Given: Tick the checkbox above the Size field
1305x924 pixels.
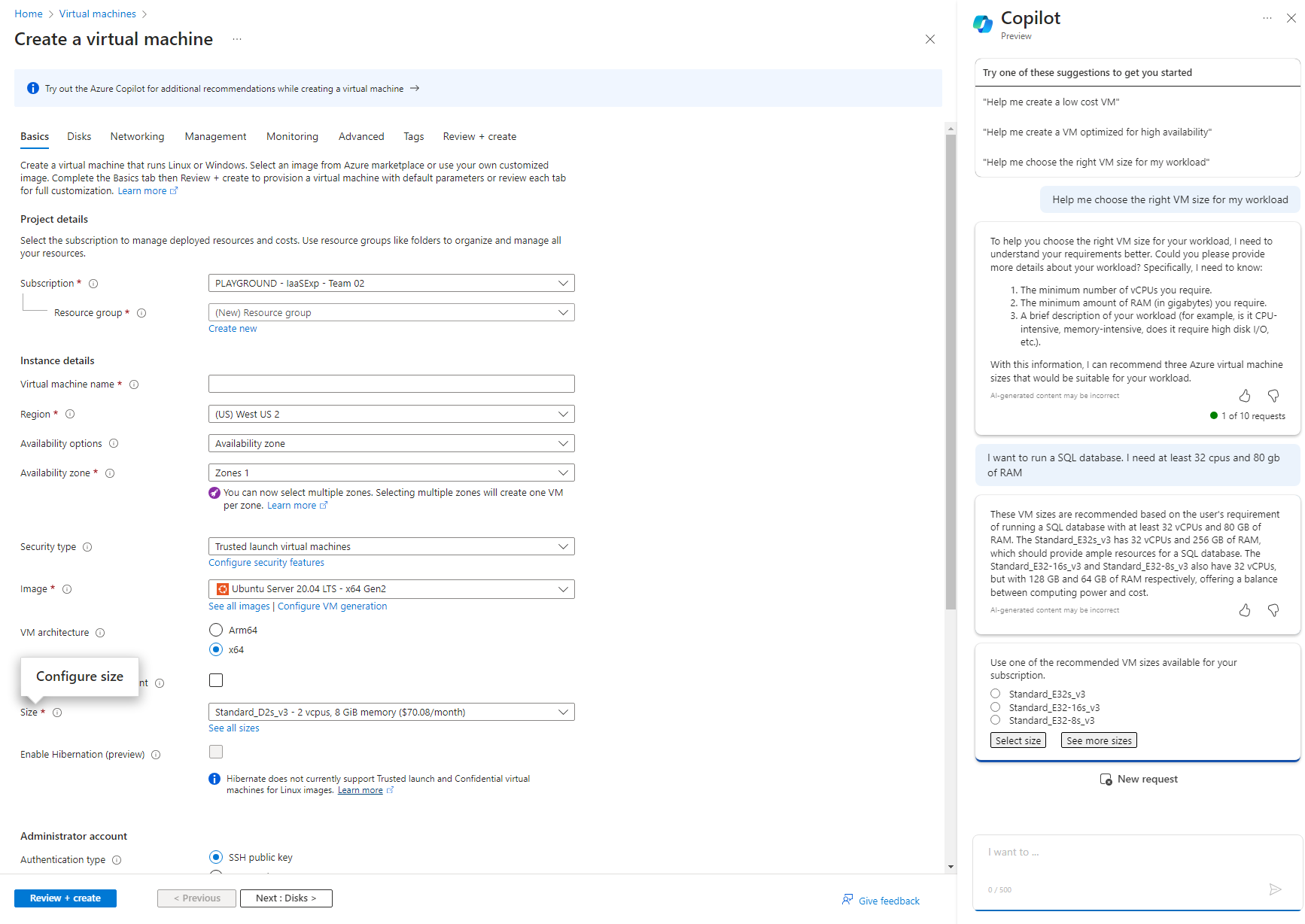Looking at the screenshot, I should [x=216, y=680].
